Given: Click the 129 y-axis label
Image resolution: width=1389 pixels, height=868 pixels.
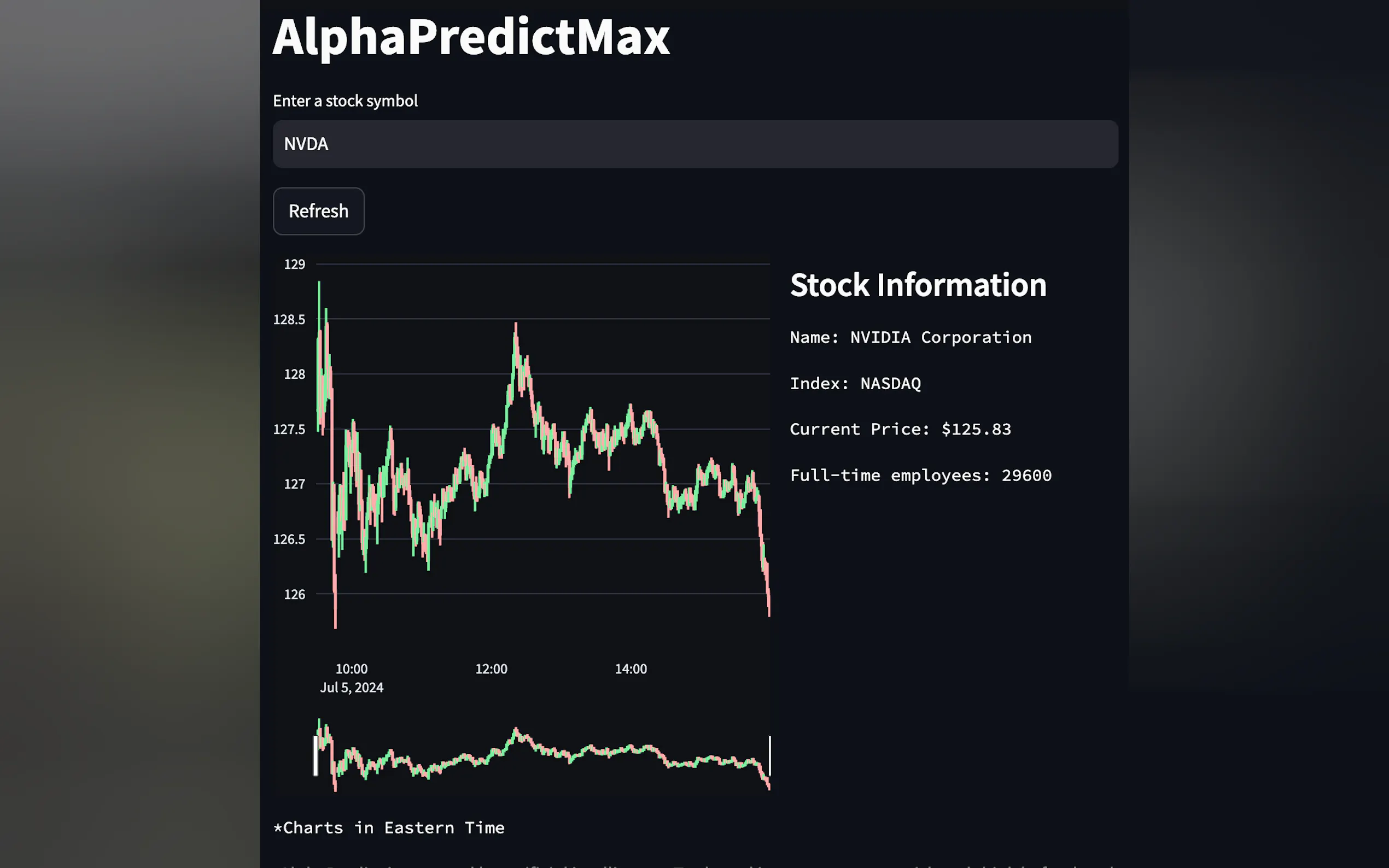Looking at the screenshot, I should [x=295, y=264].
